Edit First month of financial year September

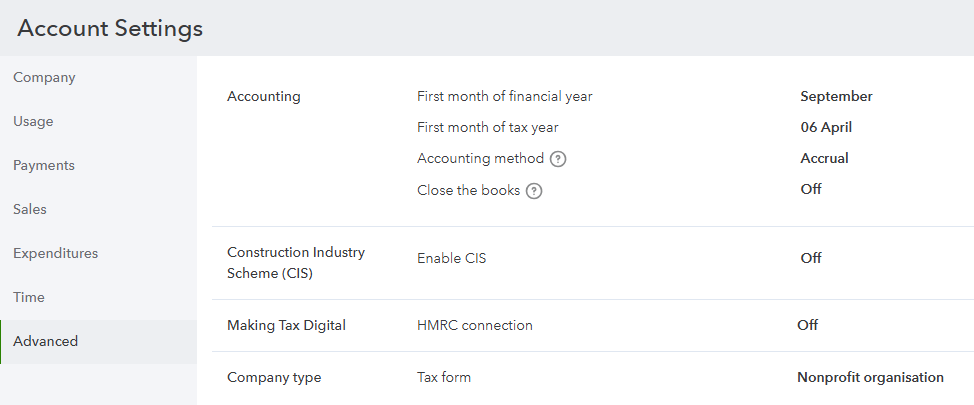point(836,97)
